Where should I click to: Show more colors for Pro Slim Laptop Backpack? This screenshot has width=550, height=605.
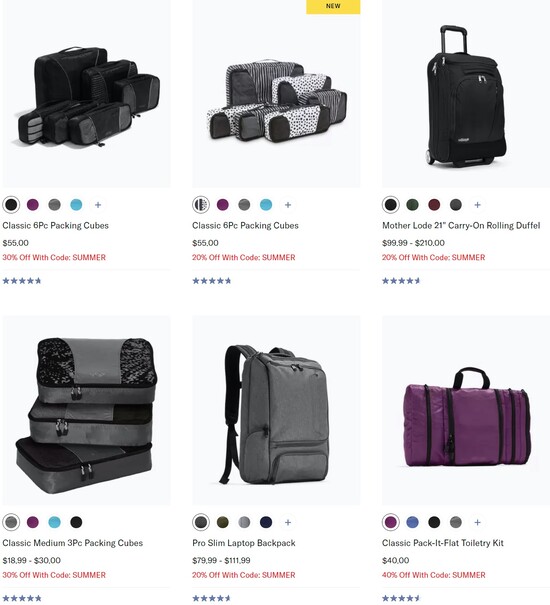pyautogui.click(x=288, y=522)
